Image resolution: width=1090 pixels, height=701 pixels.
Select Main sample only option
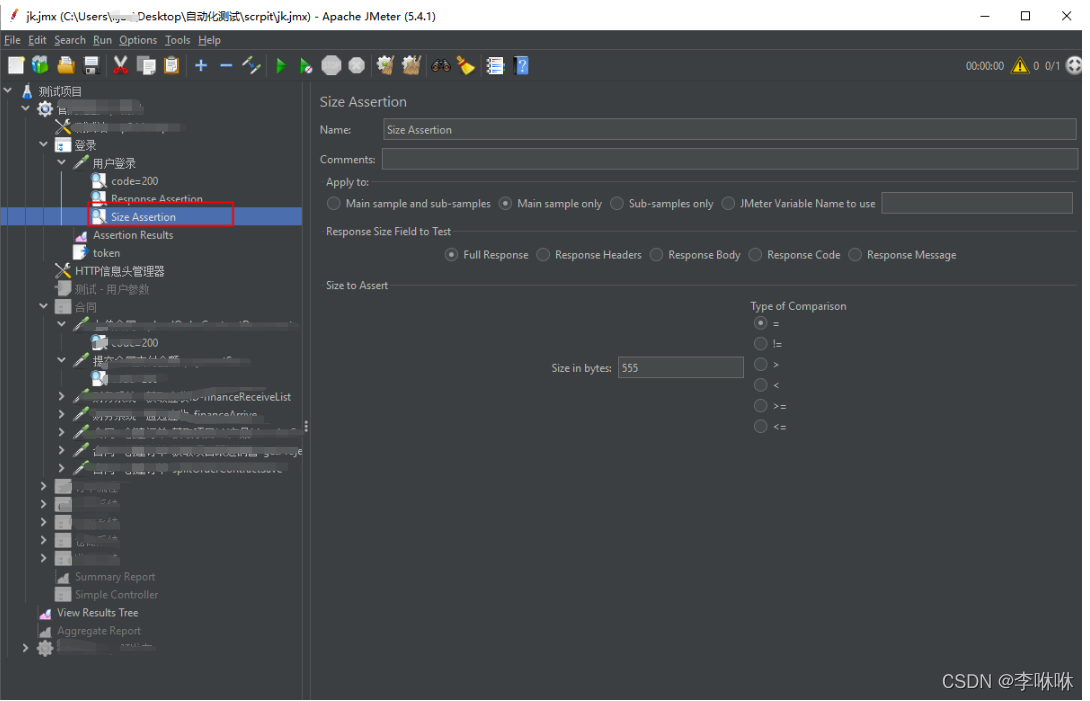pos(551,203)
